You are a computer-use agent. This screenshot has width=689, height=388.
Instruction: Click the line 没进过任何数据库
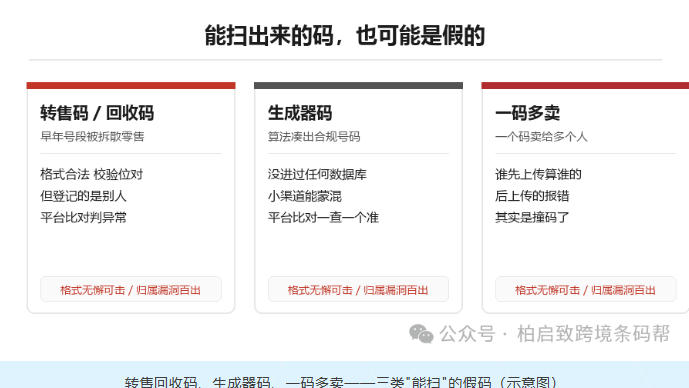click(x=317, y=174)
